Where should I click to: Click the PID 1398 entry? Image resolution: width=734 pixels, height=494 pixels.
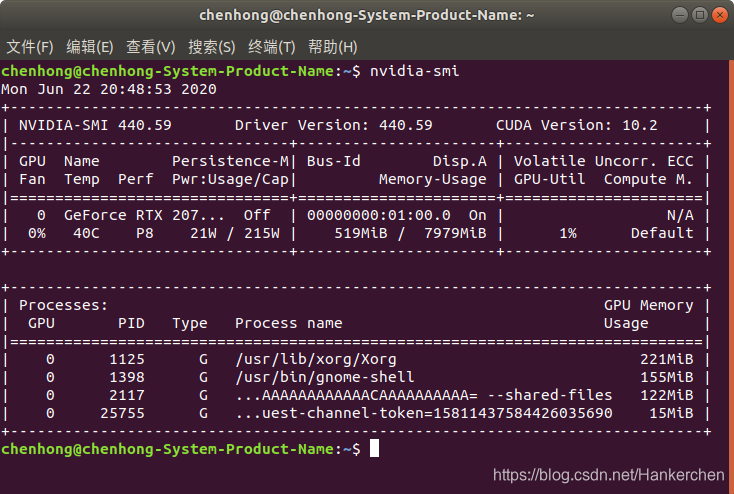coord(127,377)
